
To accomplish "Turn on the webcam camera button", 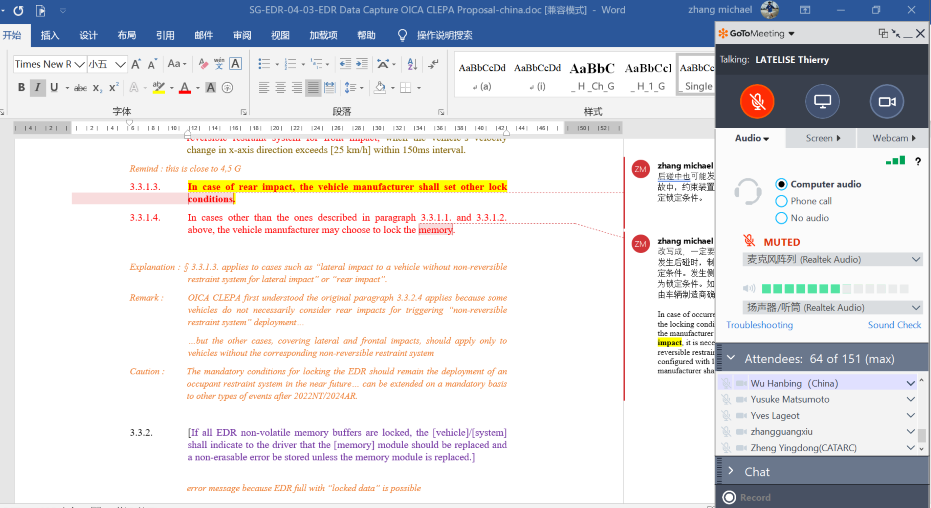I will point(886,102).
